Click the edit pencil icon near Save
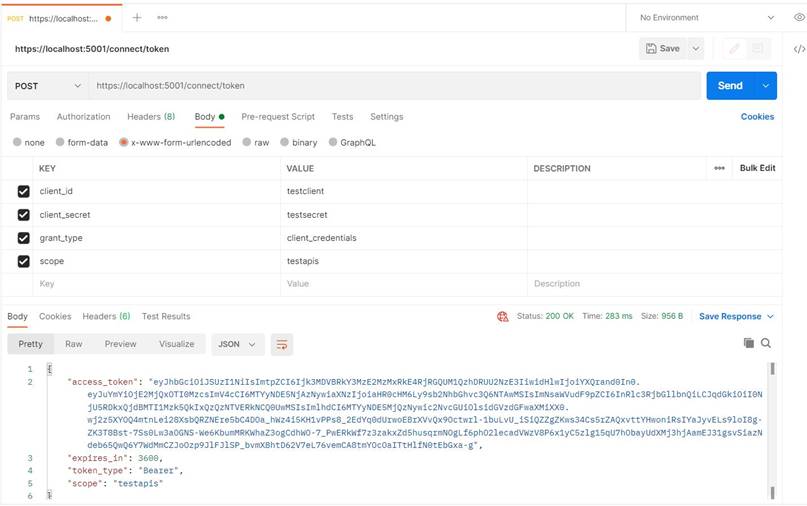 point(734,48)
